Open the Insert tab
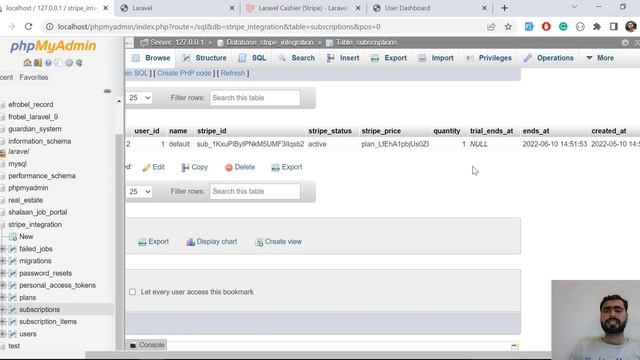This screenshot has height=360, width=640. click(343, 58)
